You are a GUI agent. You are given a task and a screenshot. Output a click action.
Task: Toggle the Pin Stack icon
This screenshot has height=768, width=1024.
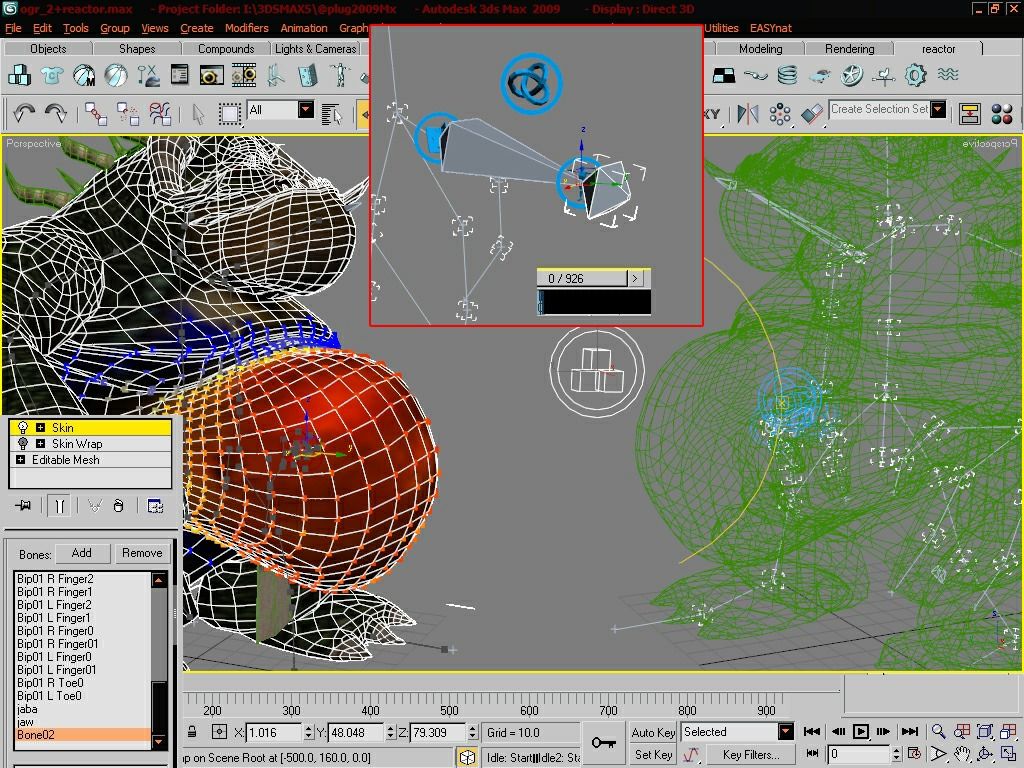point(24,505)
